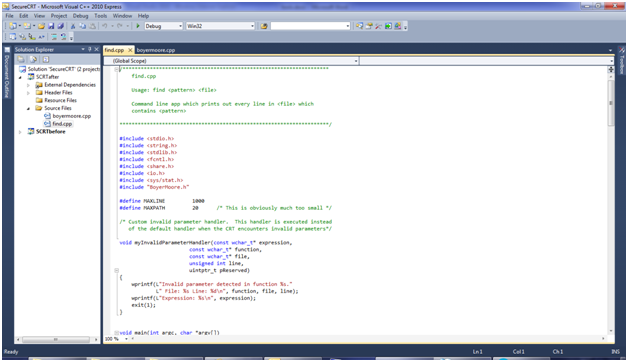Open the File menu
This screenshot has width=628, height=362.
click(10, 16)
